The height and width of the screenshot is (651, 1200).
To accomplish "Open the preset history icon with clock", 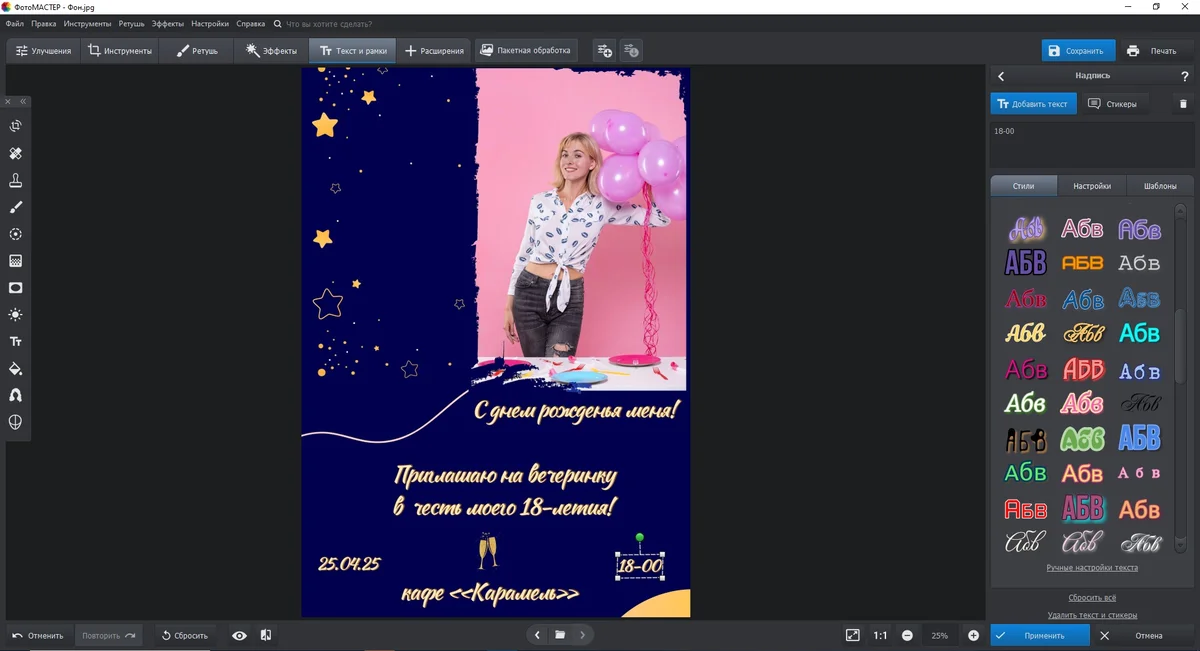I will click(x=631, y=50).
